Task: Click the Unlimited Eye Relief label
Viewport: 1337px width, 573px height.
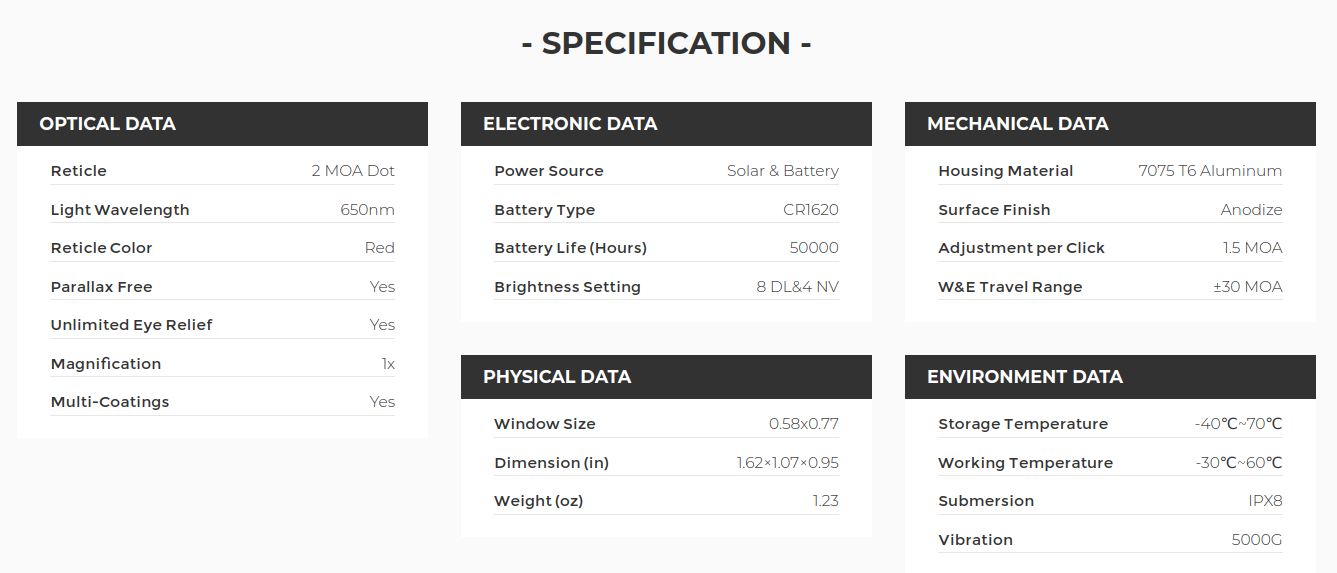Action: (132, 325)
